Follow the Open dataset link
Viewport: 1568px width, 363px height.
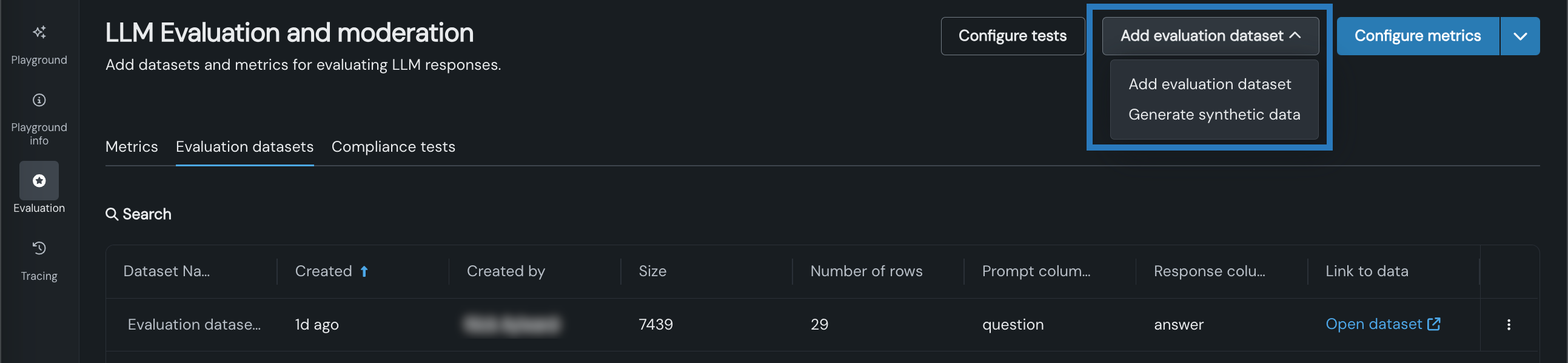point(1373,324)
